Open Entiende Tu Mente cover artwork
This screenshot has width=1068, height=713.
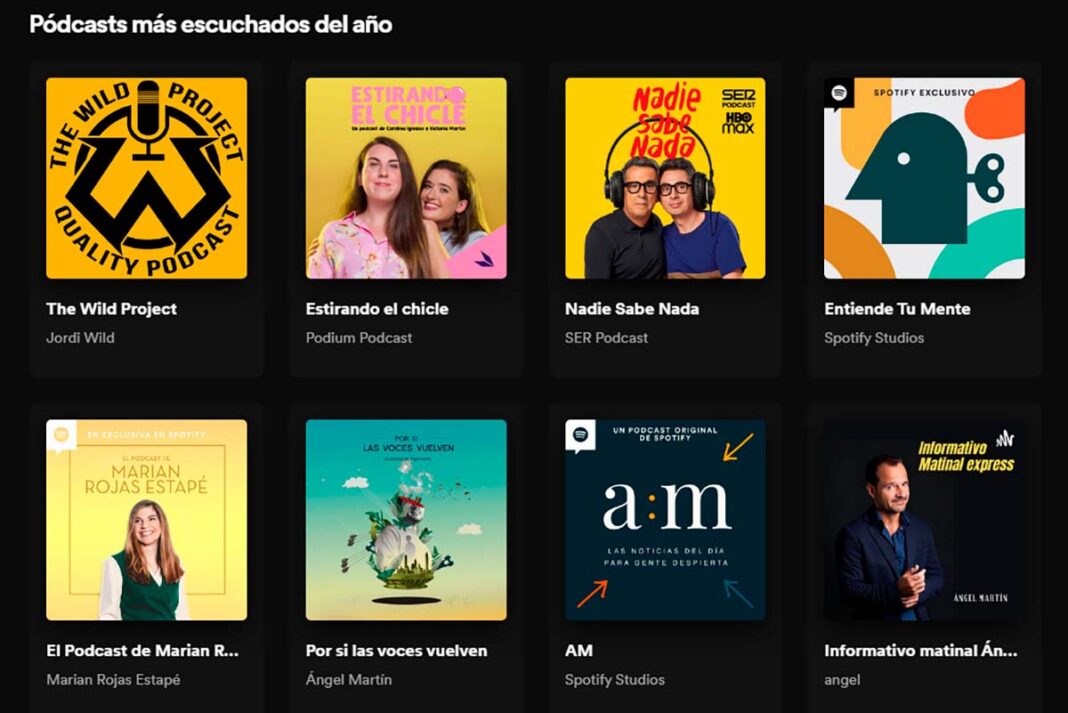point(924,178)
